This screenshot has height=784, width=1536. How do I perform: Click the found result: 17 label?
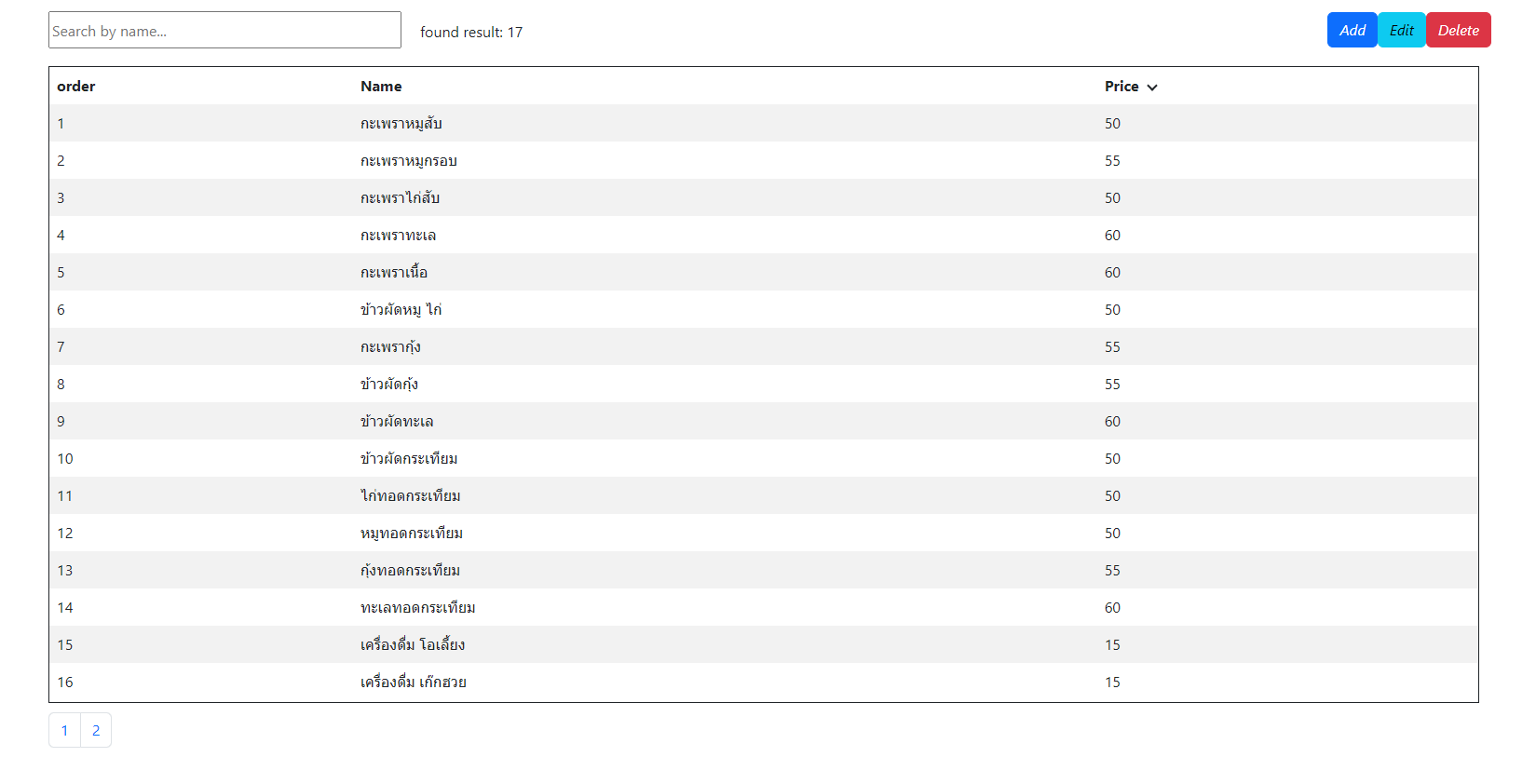pos(471,32)
